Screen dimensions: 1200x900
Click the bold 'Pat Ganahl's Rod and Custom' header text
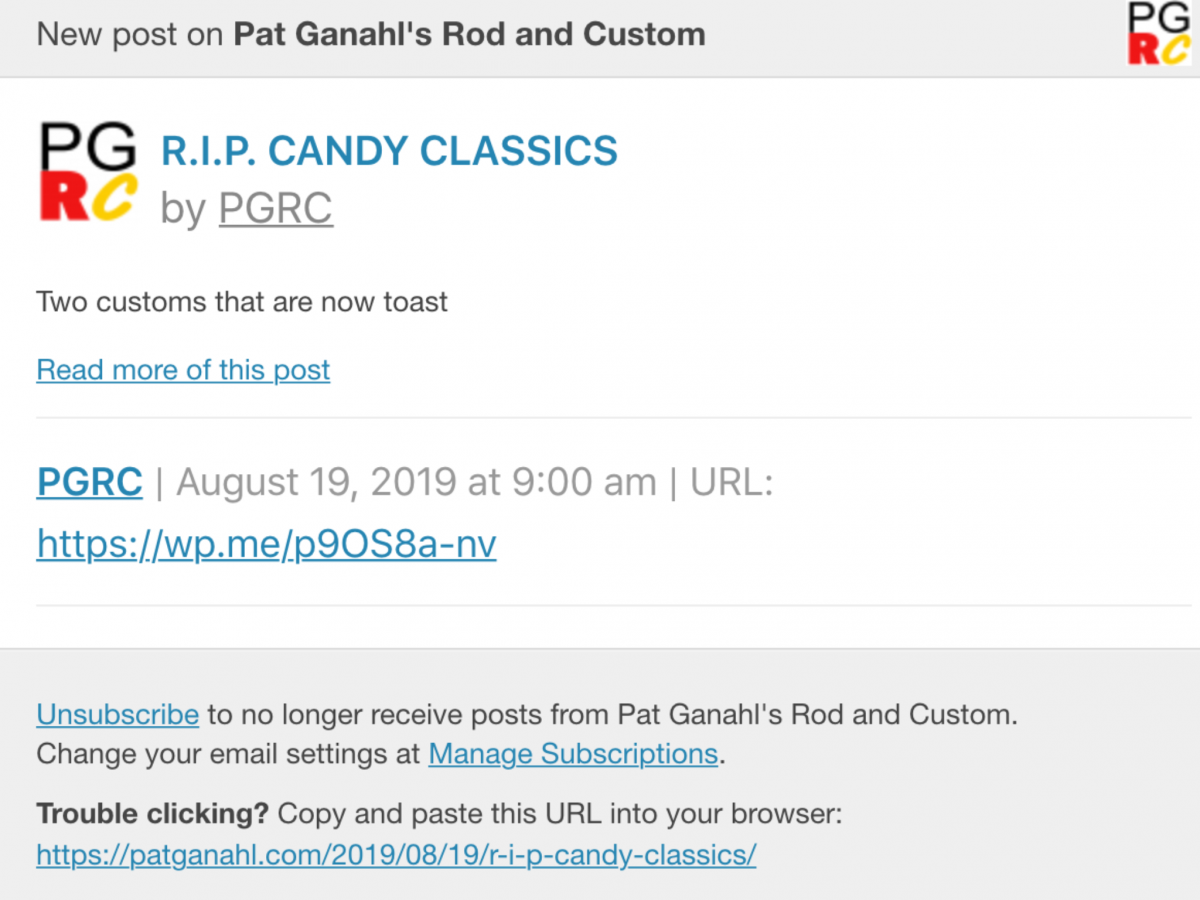469,34
